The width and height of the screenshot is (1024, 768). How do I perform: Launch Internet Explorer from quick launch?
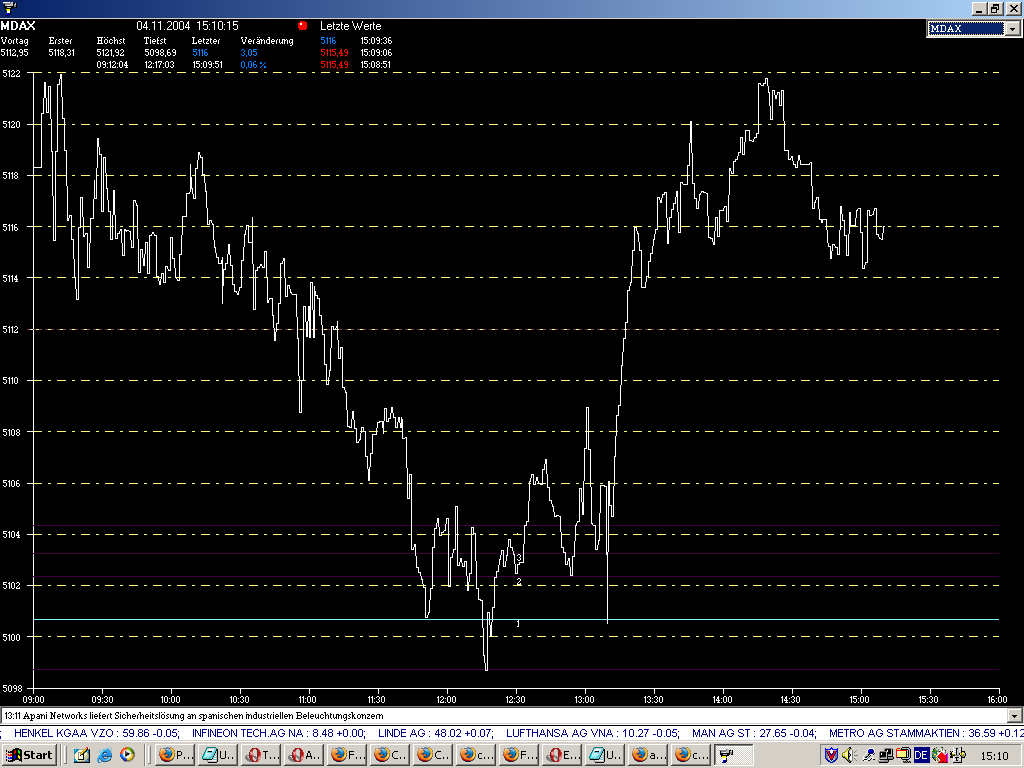coord(106,755)
